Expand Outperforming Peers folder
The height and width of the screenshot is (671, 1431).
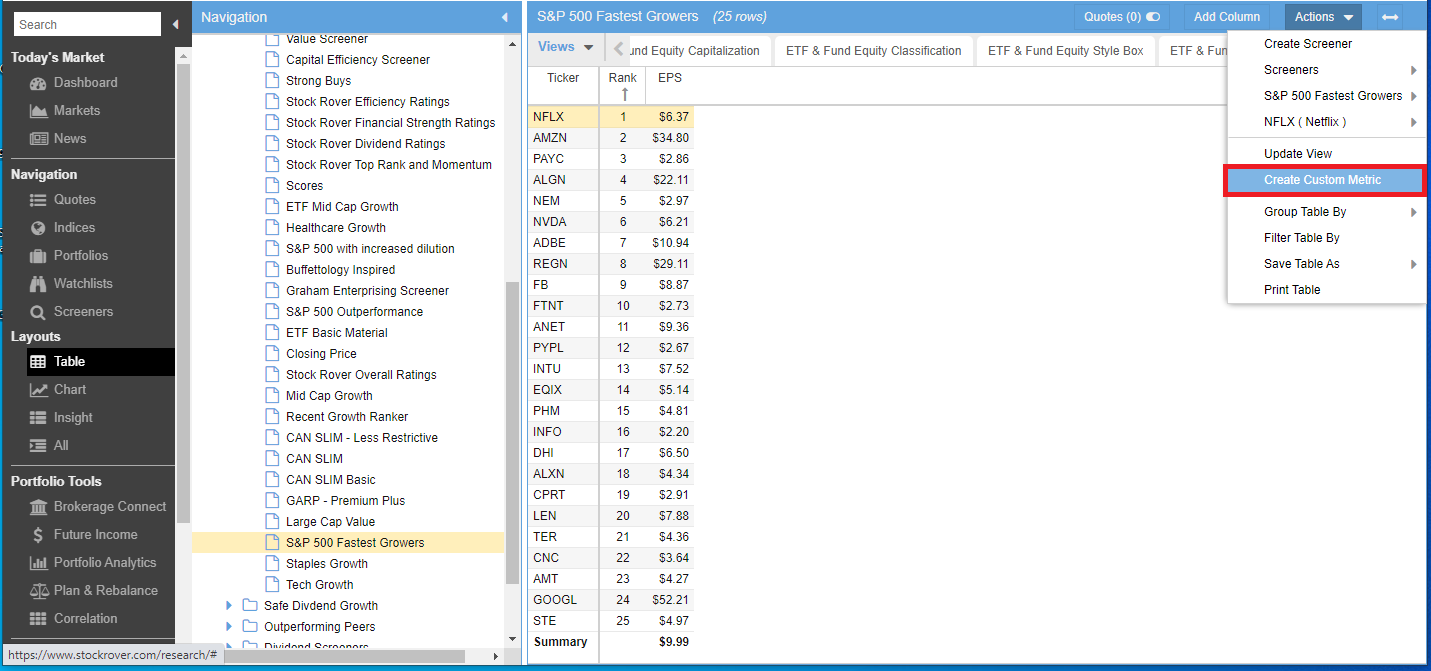[x=229, y=627]
